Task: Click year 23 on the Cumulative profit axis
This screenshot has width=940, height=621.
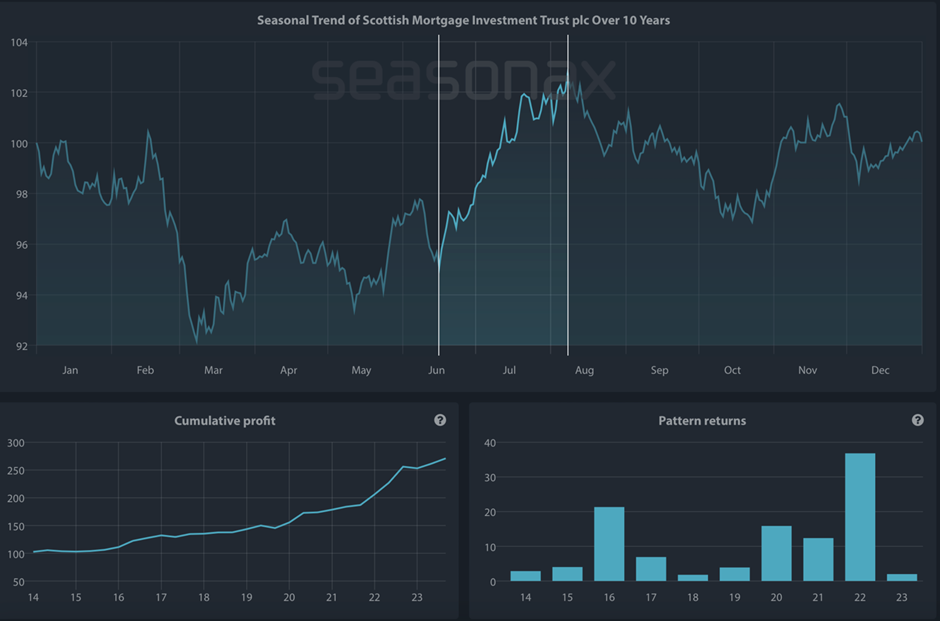Action: pos(417,598)
